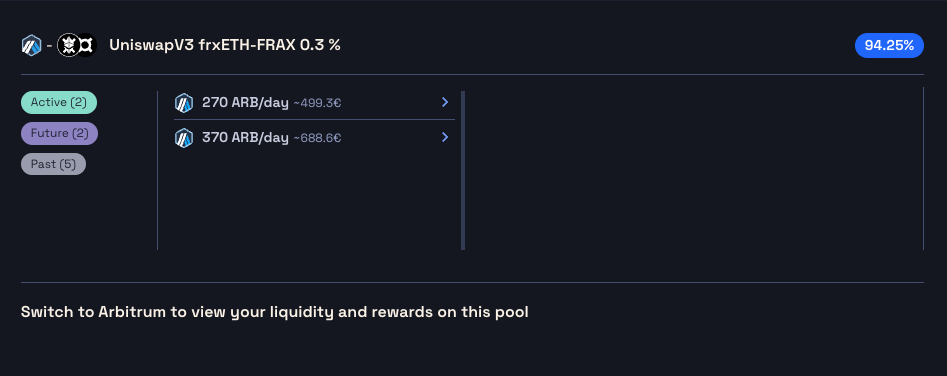Click ARB icon beside 270 ARB/day
The width and height of the screenshot is (947, 376).
[184, 103]
